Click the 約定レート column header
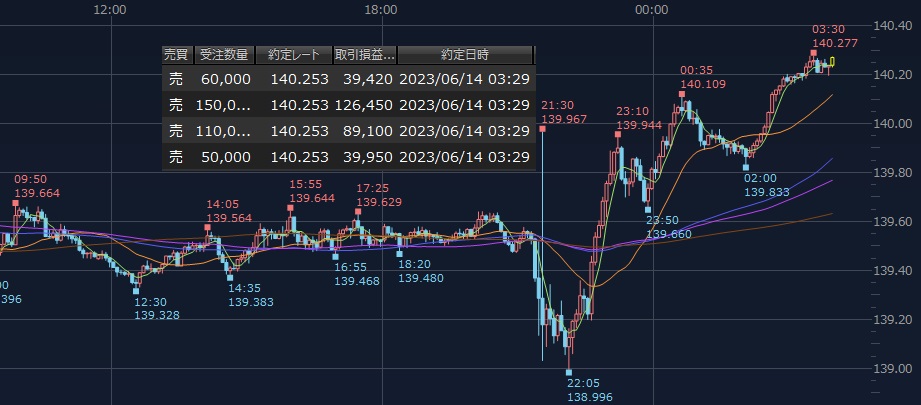 pos(293,55)
